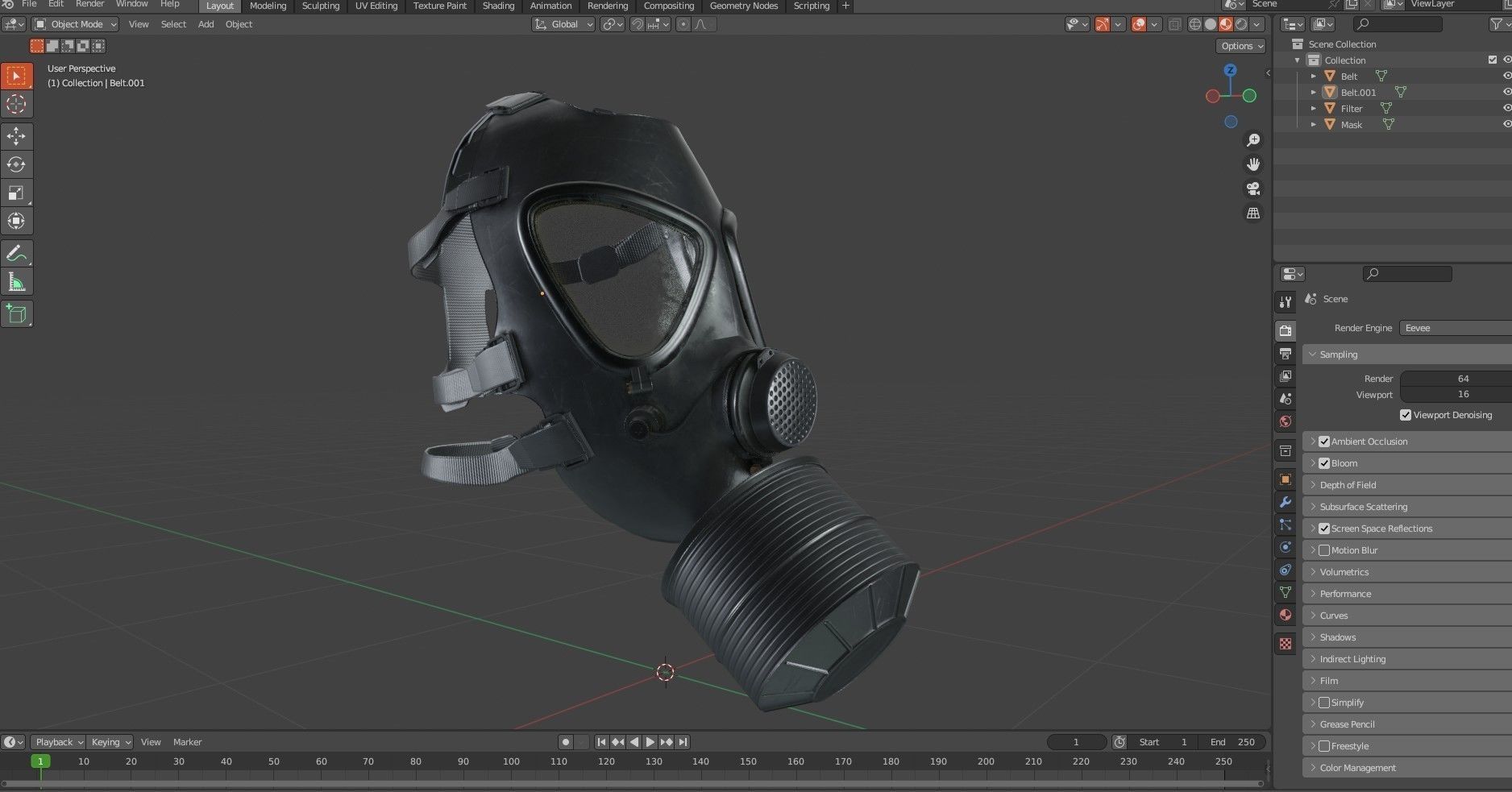
Task: Open Output properties tab
Action: 1286,354
